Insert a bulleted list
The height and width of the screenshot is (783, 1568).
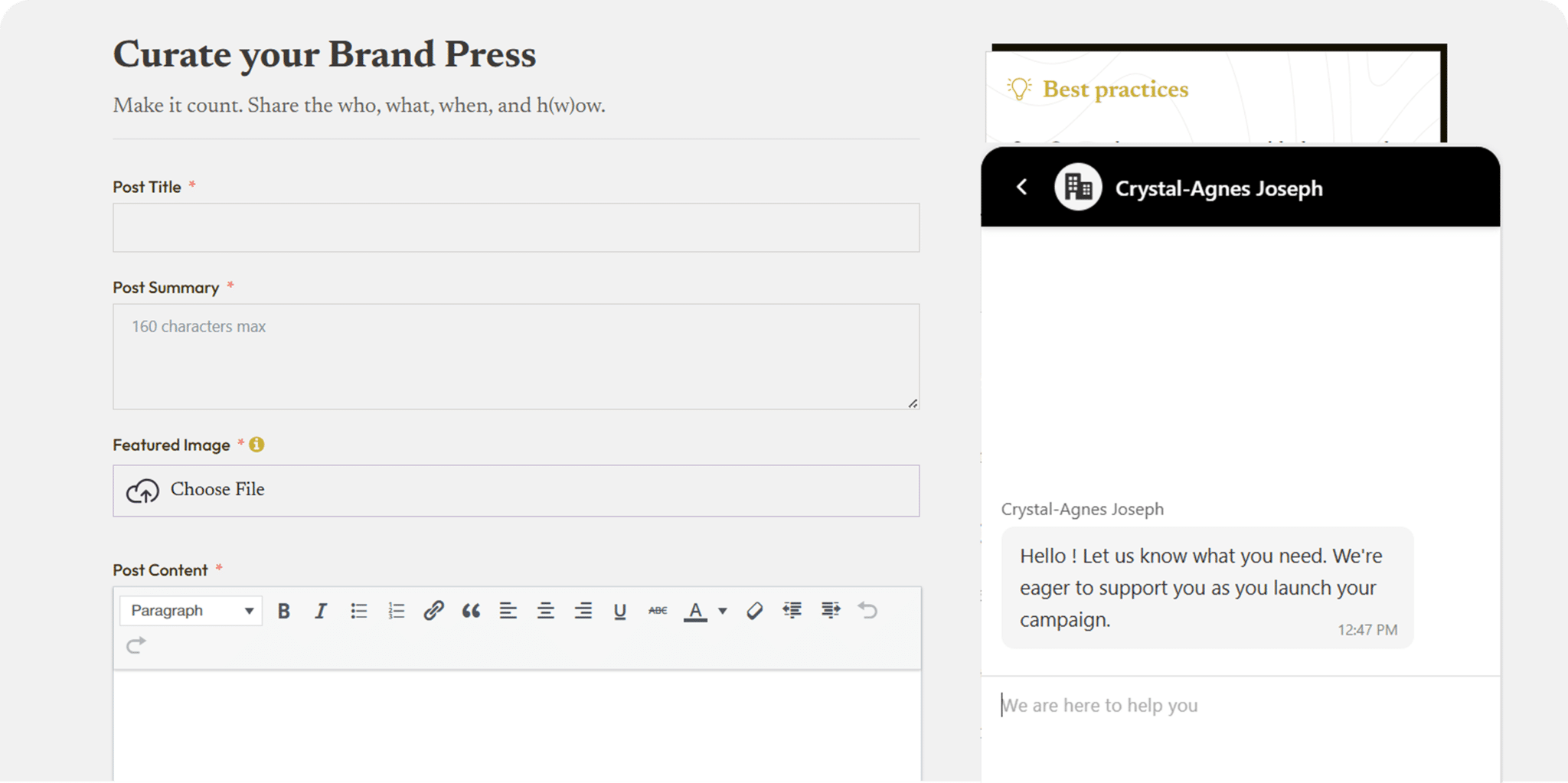pos(358,611)
